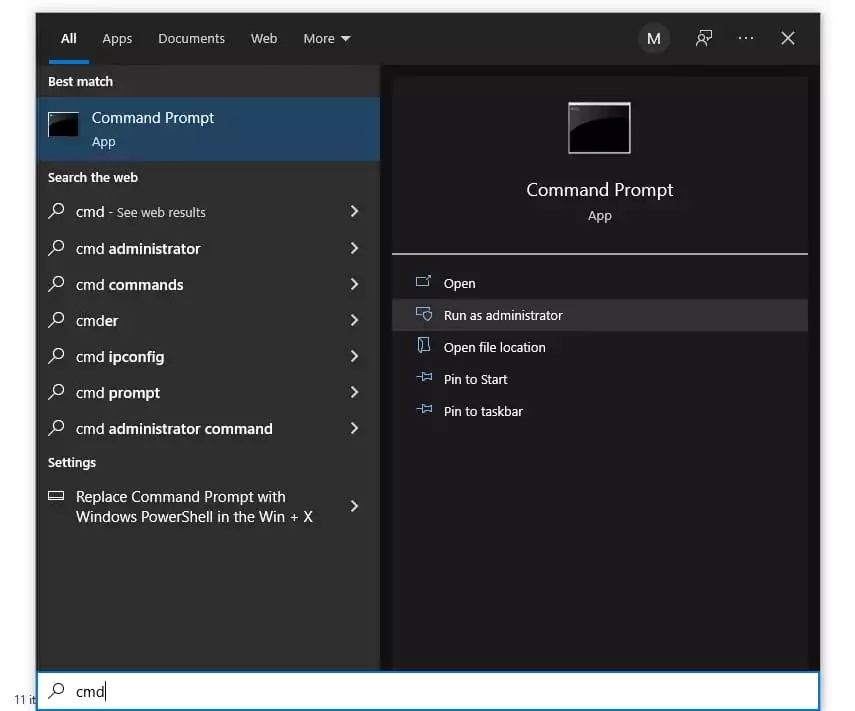
Task: Click the M account avatar
Action: (x=654, y=39)
